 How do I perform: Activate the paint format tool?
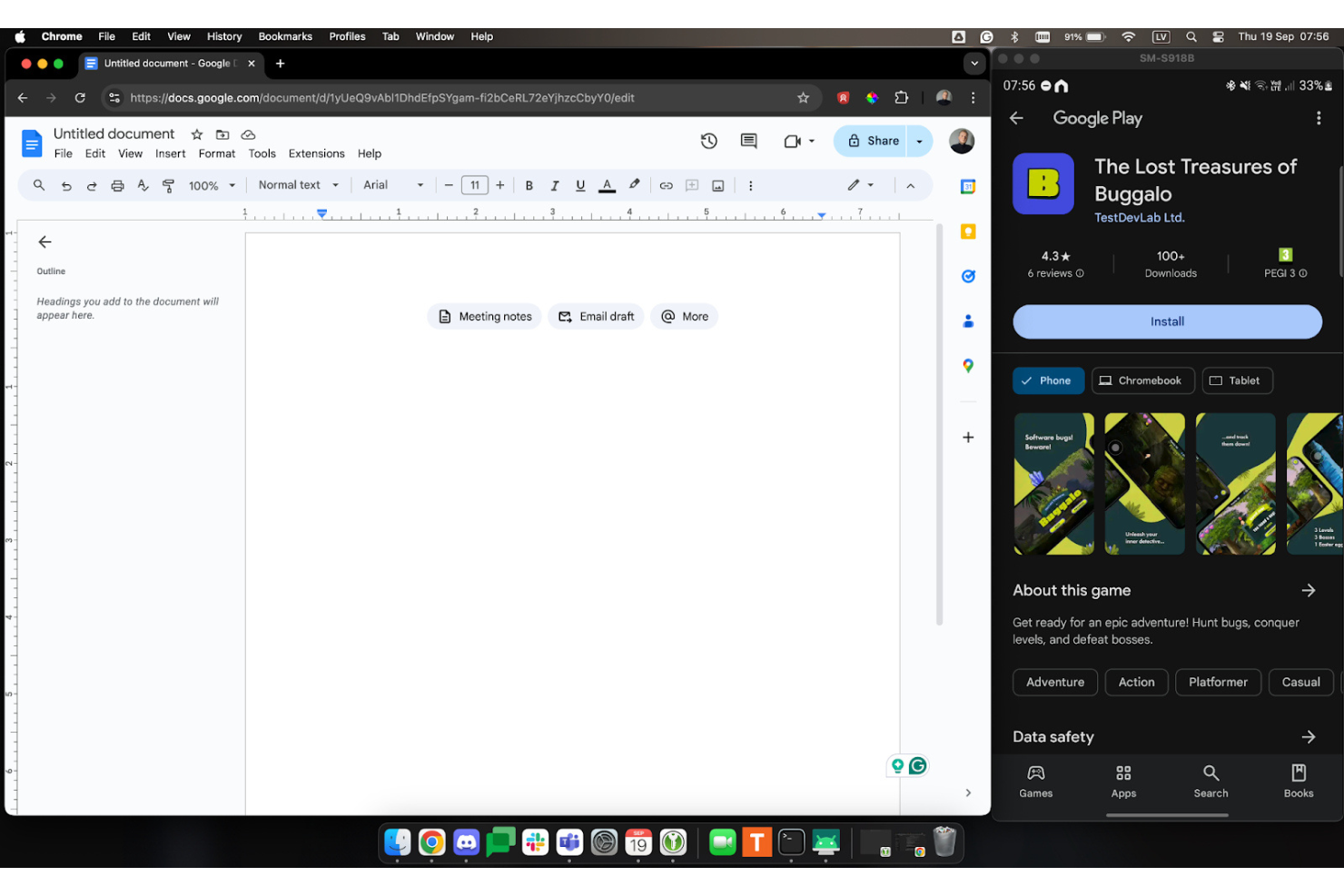[x=168, y=185]
